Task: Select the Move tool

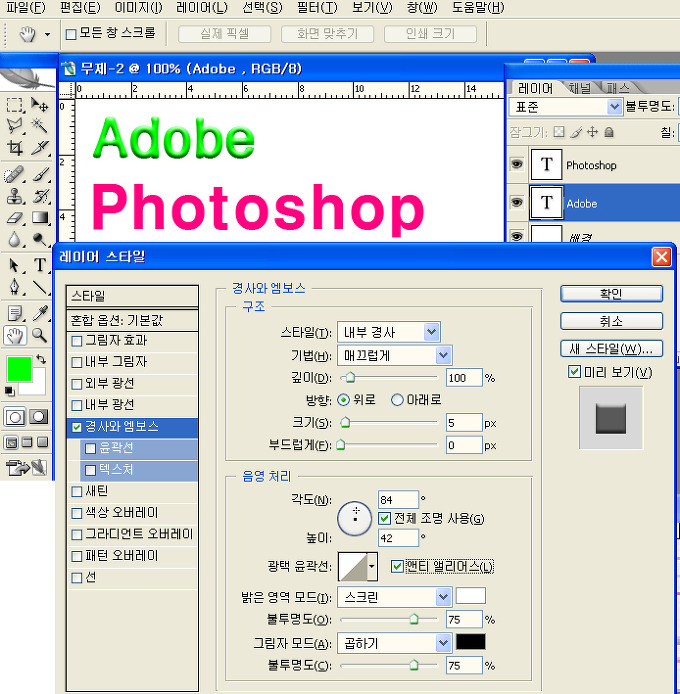Action: pyautogui.click(x=40, y=105)
